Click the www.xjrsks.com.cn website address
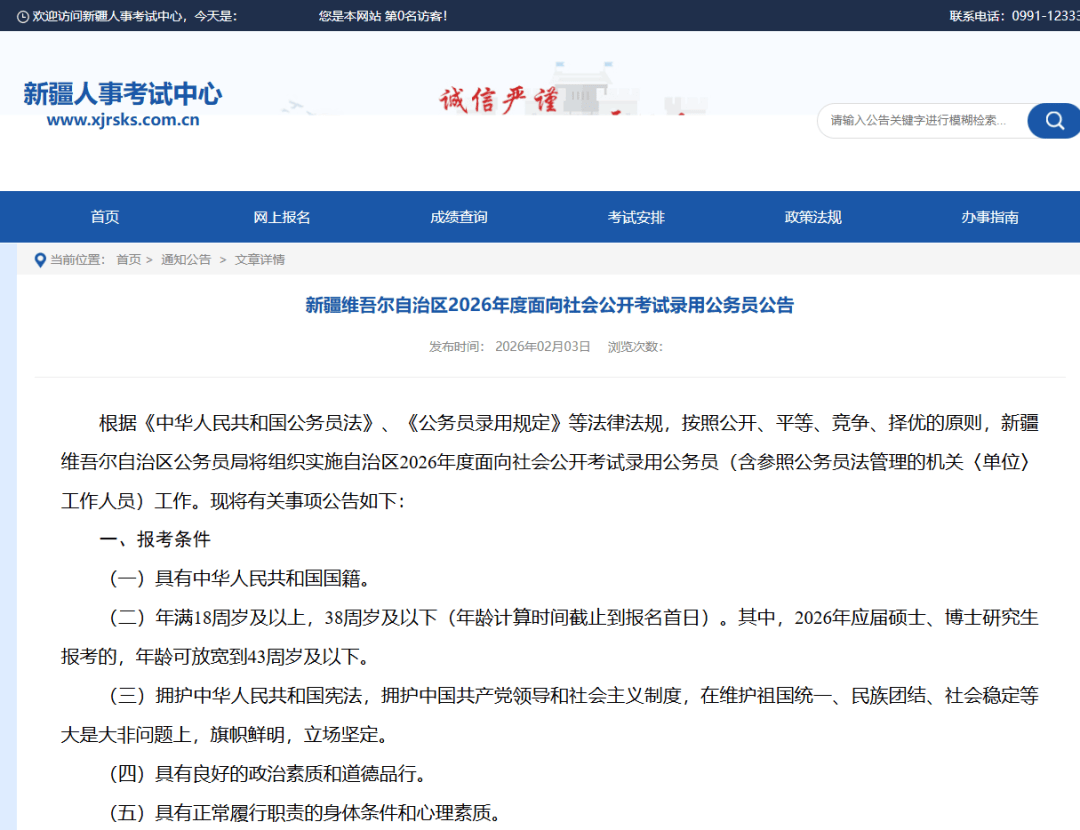Viewport: 1080px width, 830px height. pos(123,120)
